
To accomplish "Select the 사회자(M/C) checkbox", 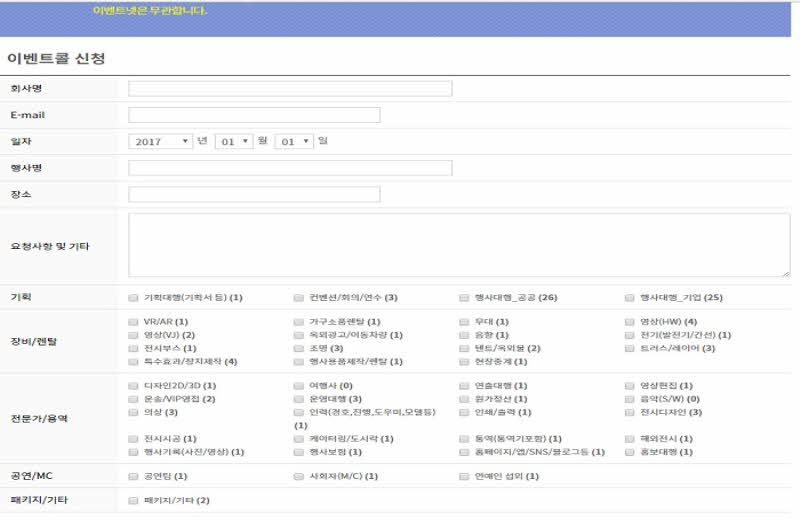I will coord(299,477).
